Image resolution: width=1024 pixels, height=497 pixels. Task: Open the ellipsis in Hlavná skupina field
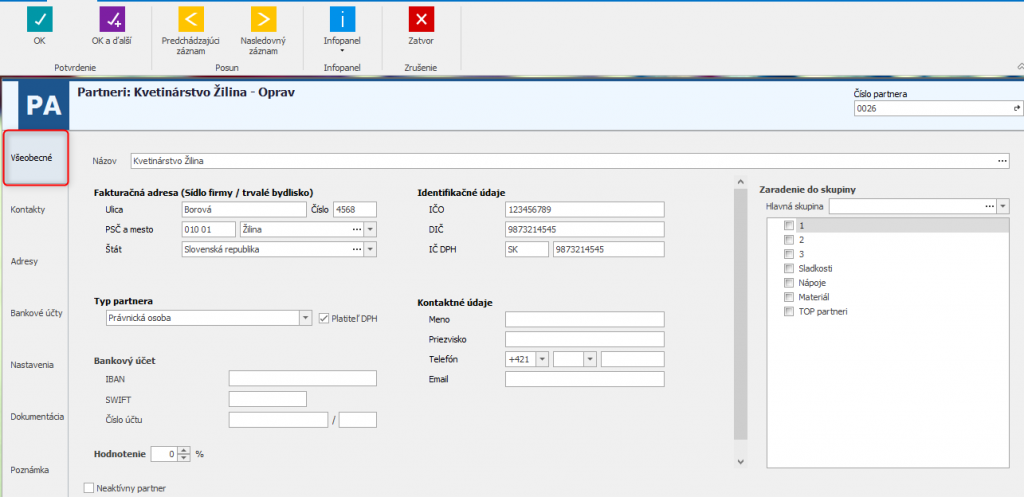tap(989, 206)
